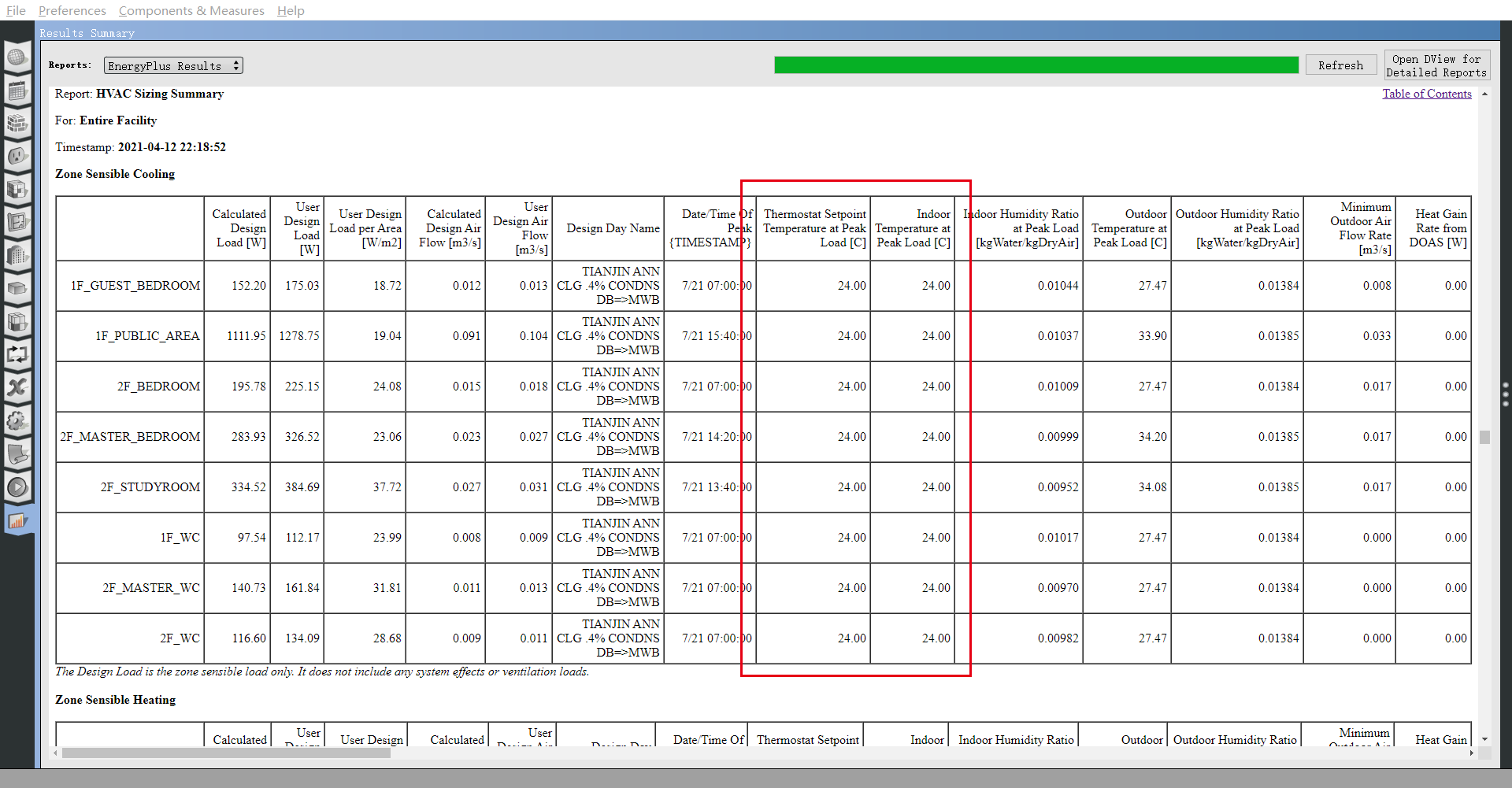This screenshot has width=1512, height=788.
Task: Click the 33.90 outdoor temperature value
Action: (1152, 336)
